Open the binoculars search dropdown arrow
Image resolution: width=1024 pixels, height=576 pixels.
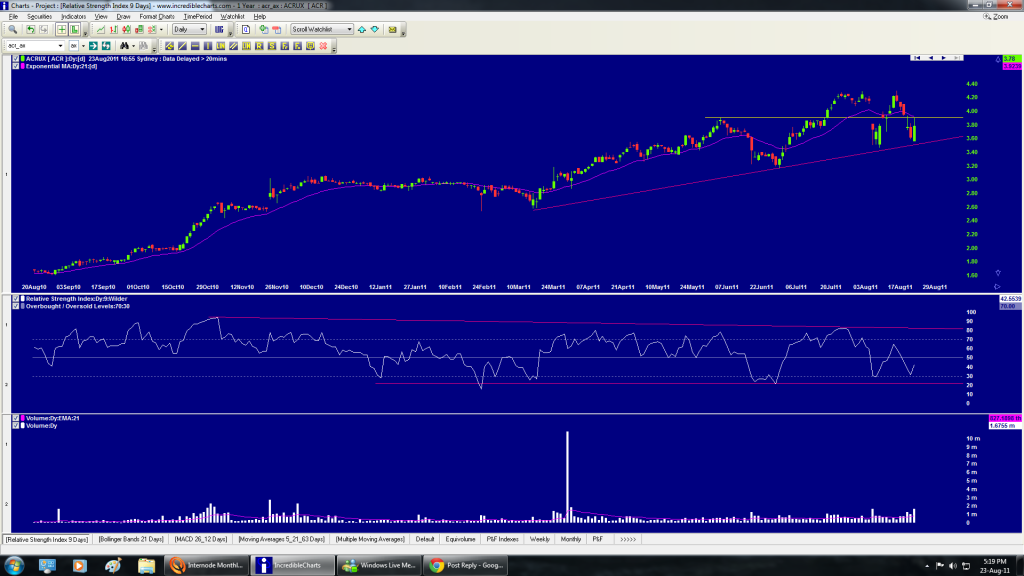133,46
